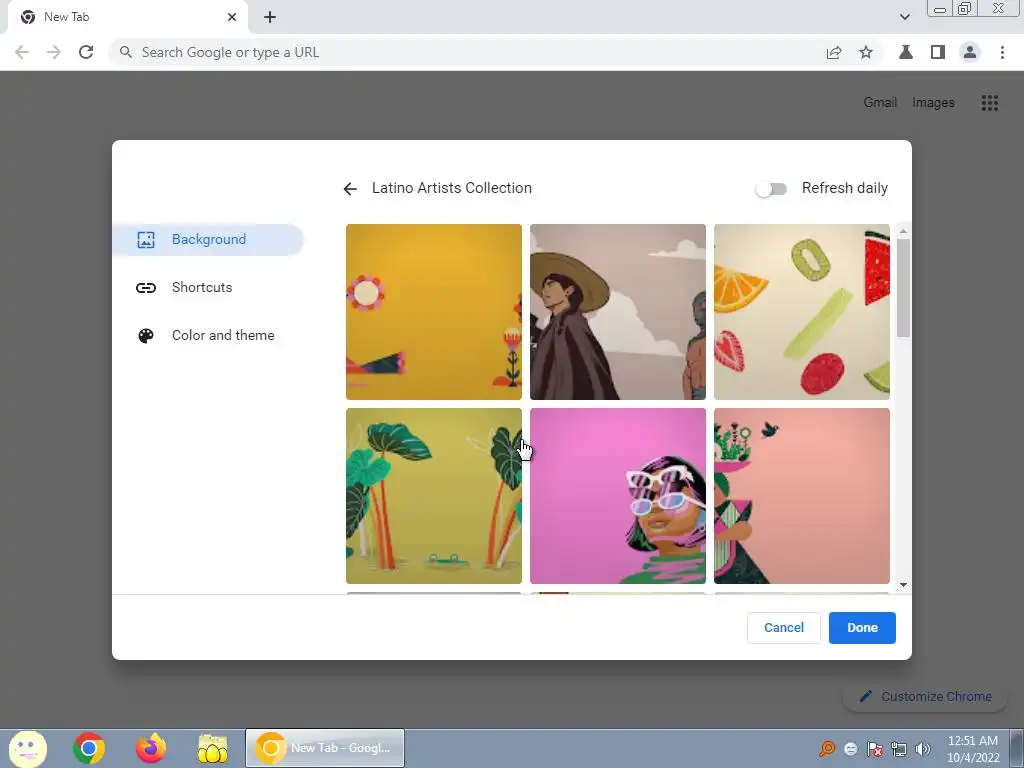Click the browser Back arrow
The image size is (1024, 768).
22,52
